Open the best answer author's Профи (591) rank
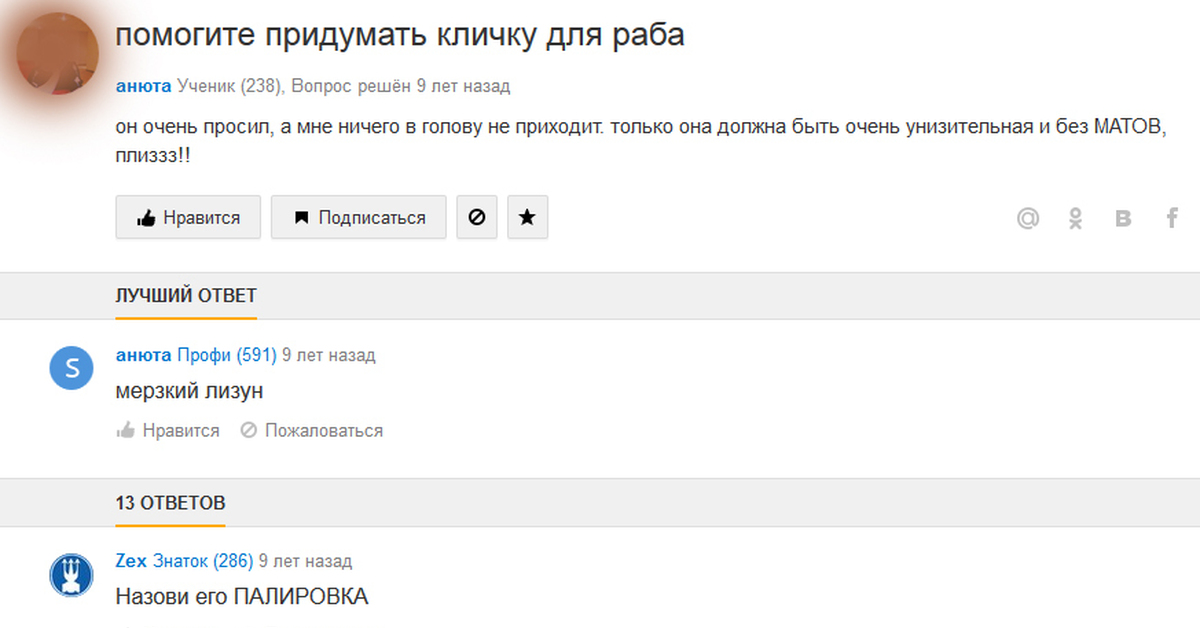The image size is (1200, 628). pyautogui.click(x=227, y=355)
